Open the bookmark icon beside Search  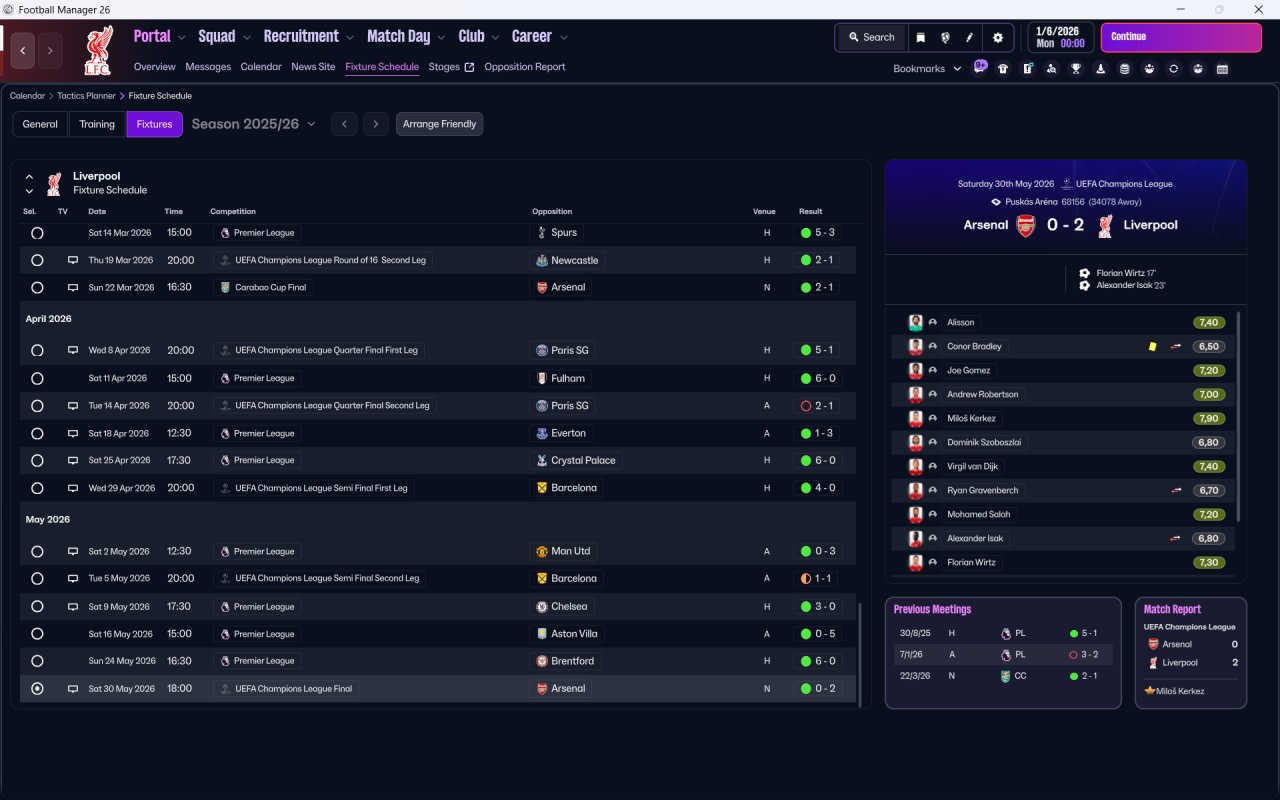coord(921,37)
